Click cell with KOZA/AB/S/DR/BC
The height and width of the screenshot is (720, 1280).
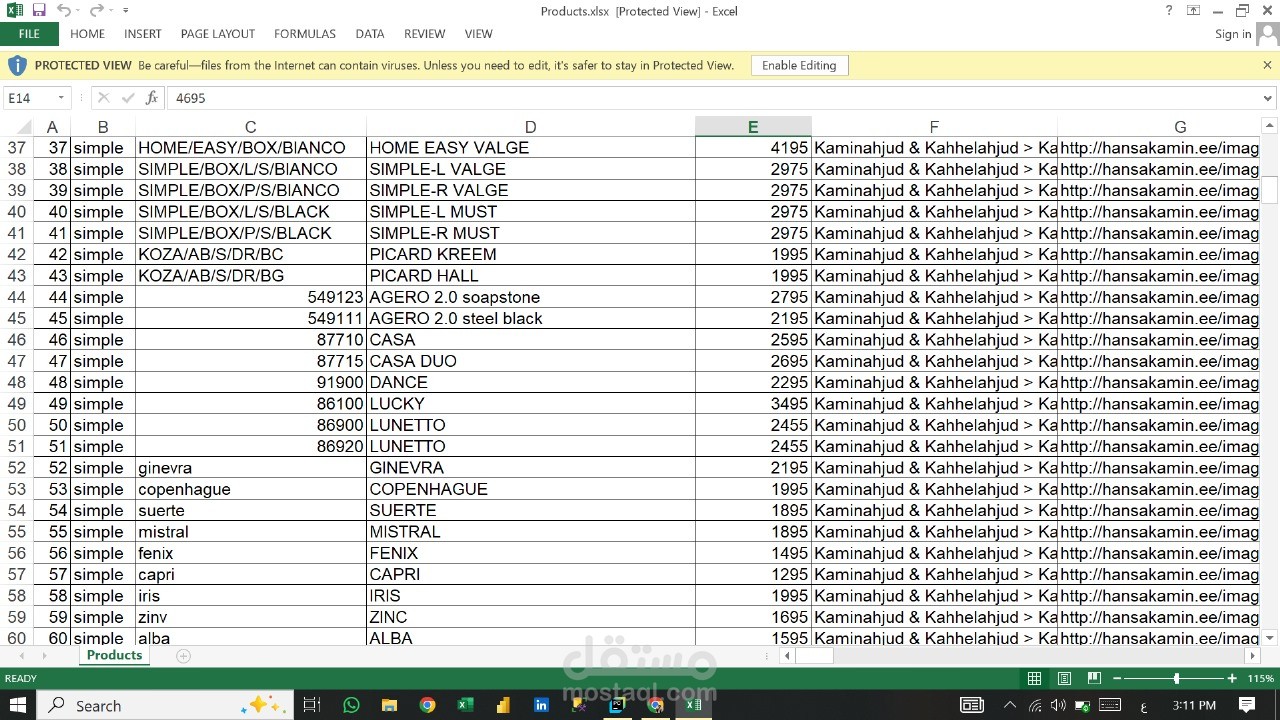tap(251, 254)
